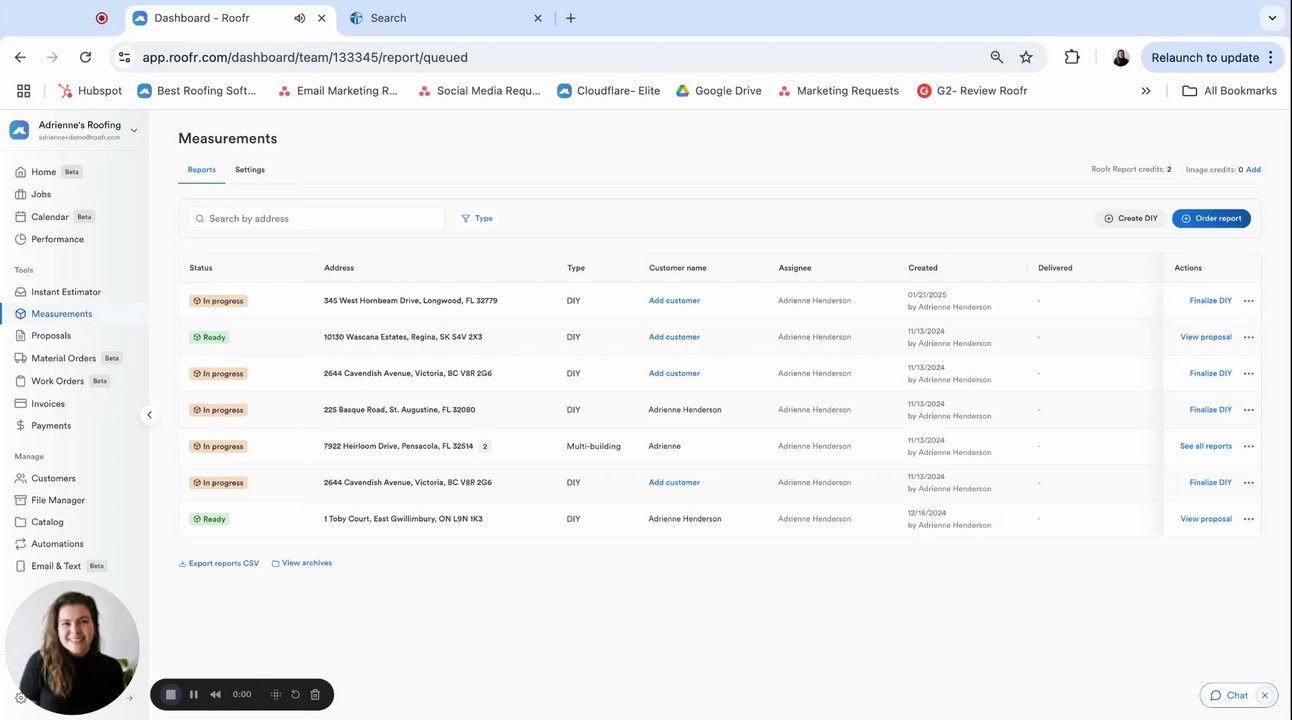Switch to the Settings tab

pyautogui.click(x=250, y=170)
